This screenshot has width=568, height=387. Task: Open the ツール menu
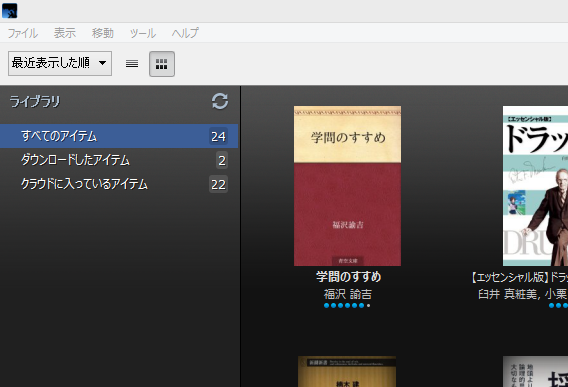[x=143, y=33]
